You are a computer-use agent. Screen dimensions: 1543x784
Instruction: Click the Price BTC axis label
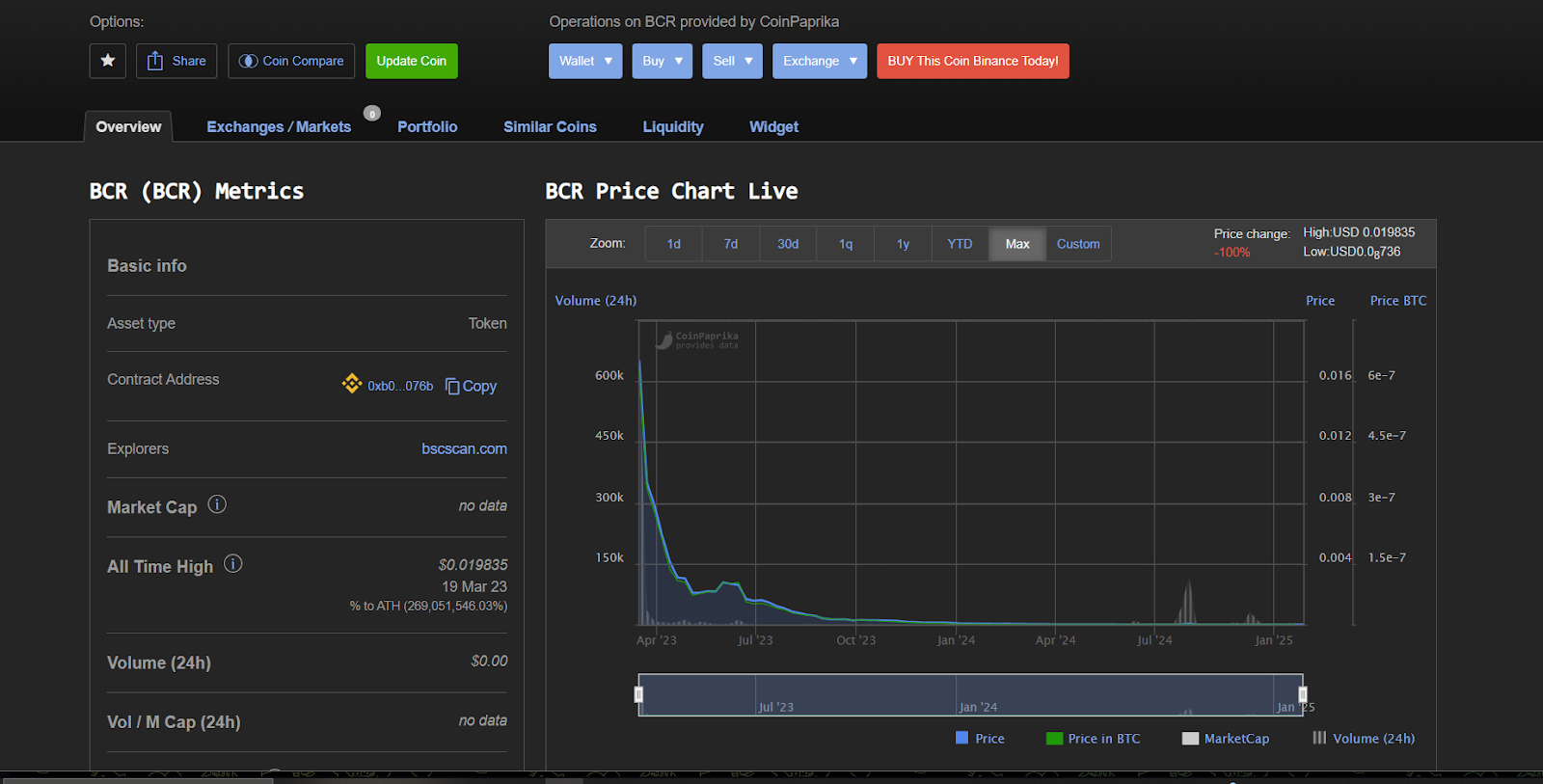click(x=1398, y=301)
